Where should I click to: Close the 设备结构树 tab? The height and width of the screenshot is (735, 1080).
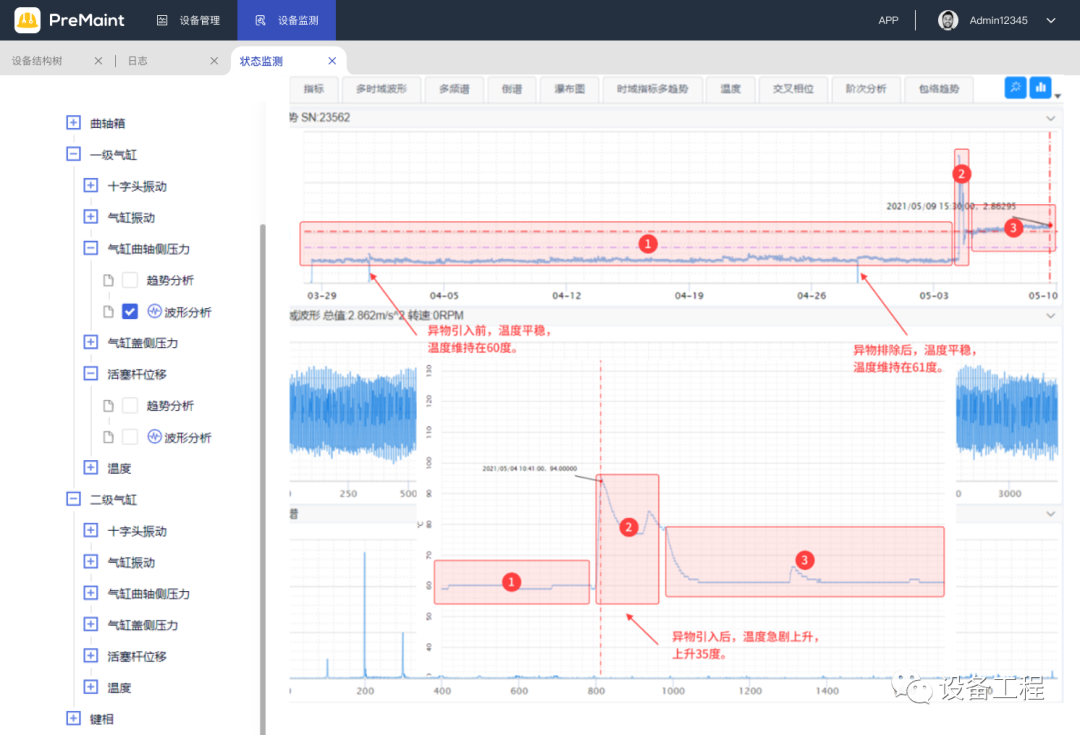[x=98, y=61]
